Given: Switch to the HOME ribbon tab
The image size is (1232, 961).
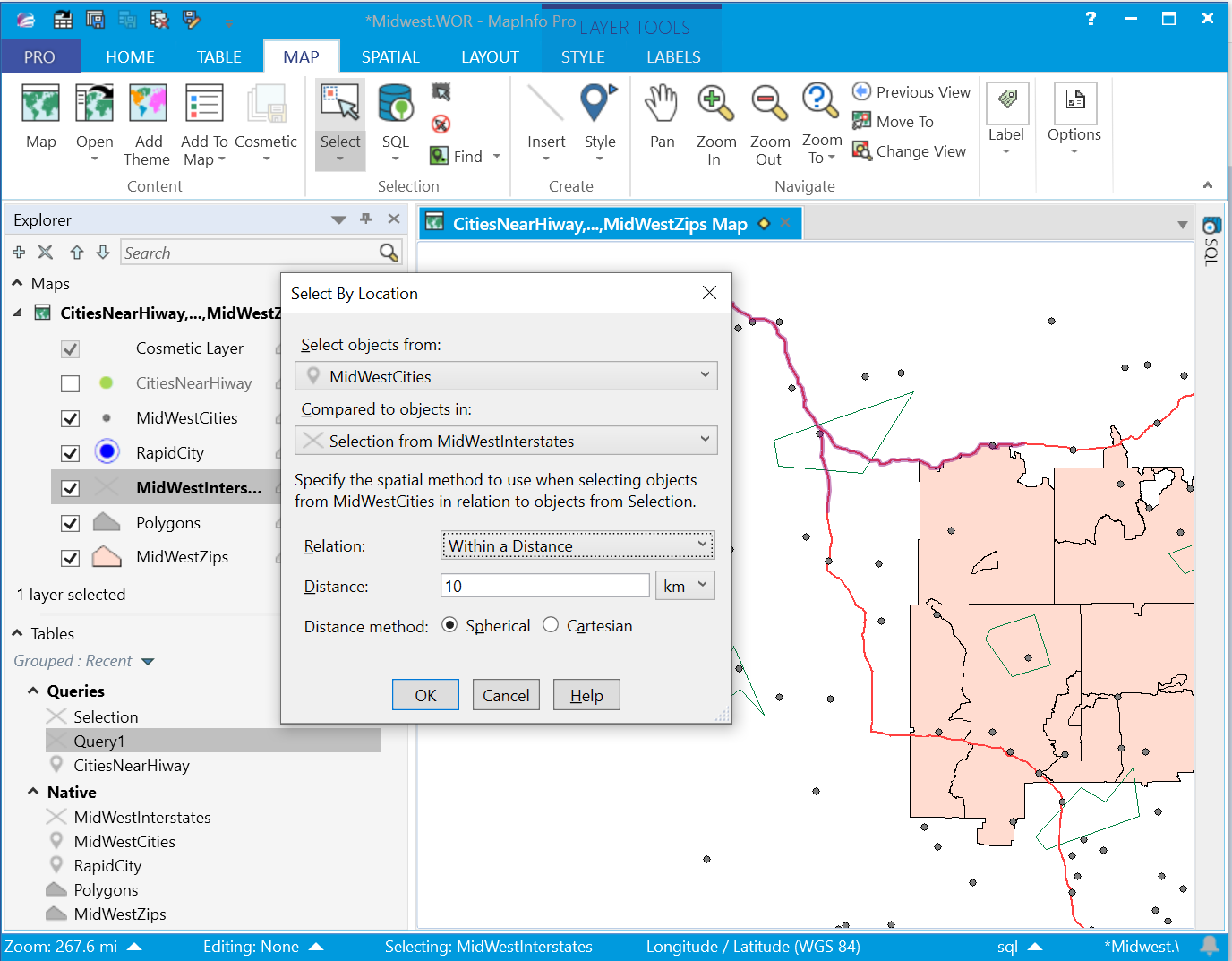Looking at the screenshot, I should 130,56.
